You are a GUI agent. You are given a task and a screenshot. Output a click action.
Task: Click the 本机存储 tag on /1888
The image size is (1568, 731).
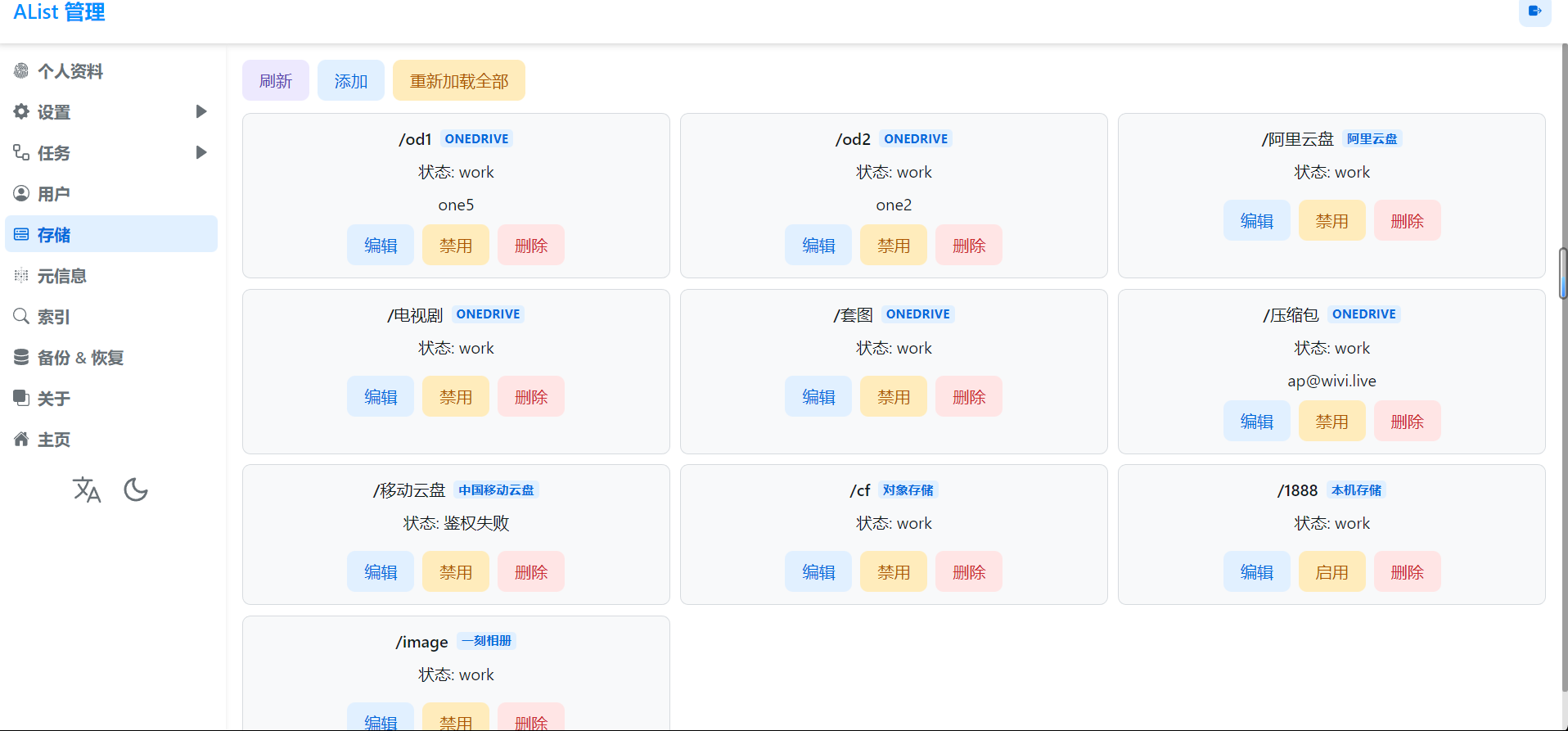coord(1356,490)
